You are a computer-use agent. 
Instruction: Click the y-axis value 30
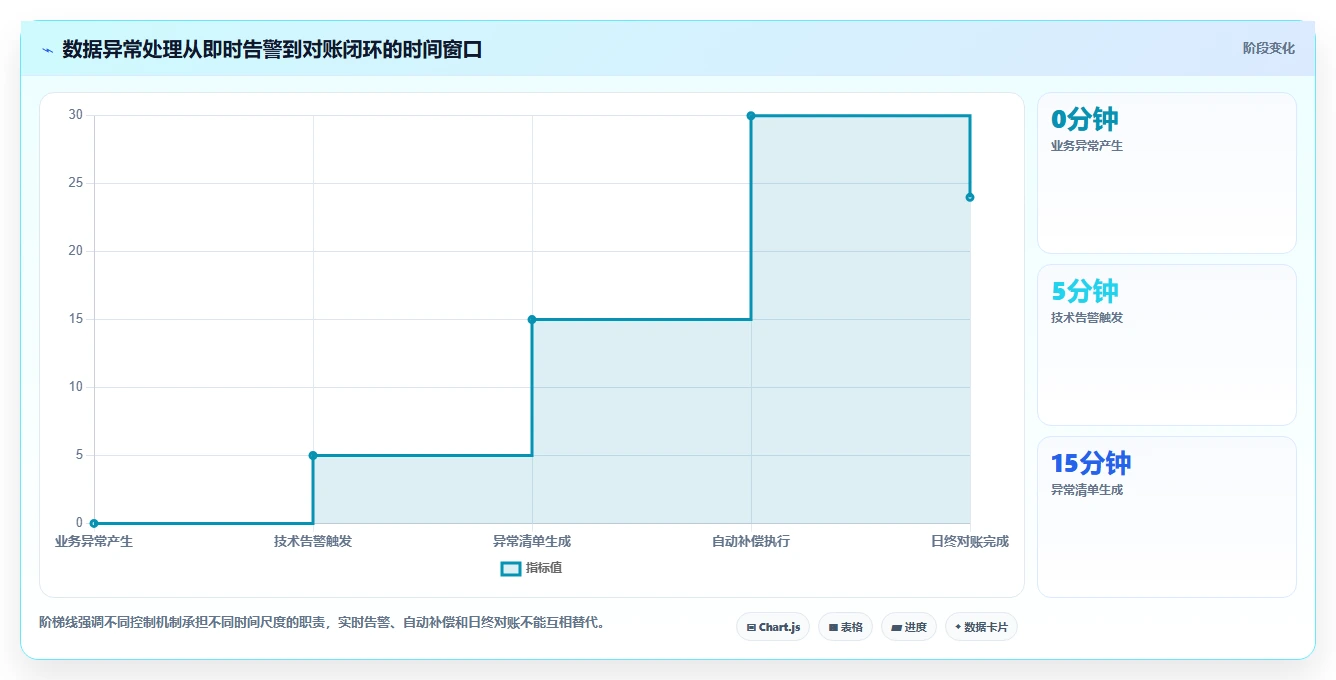point(76,115)
